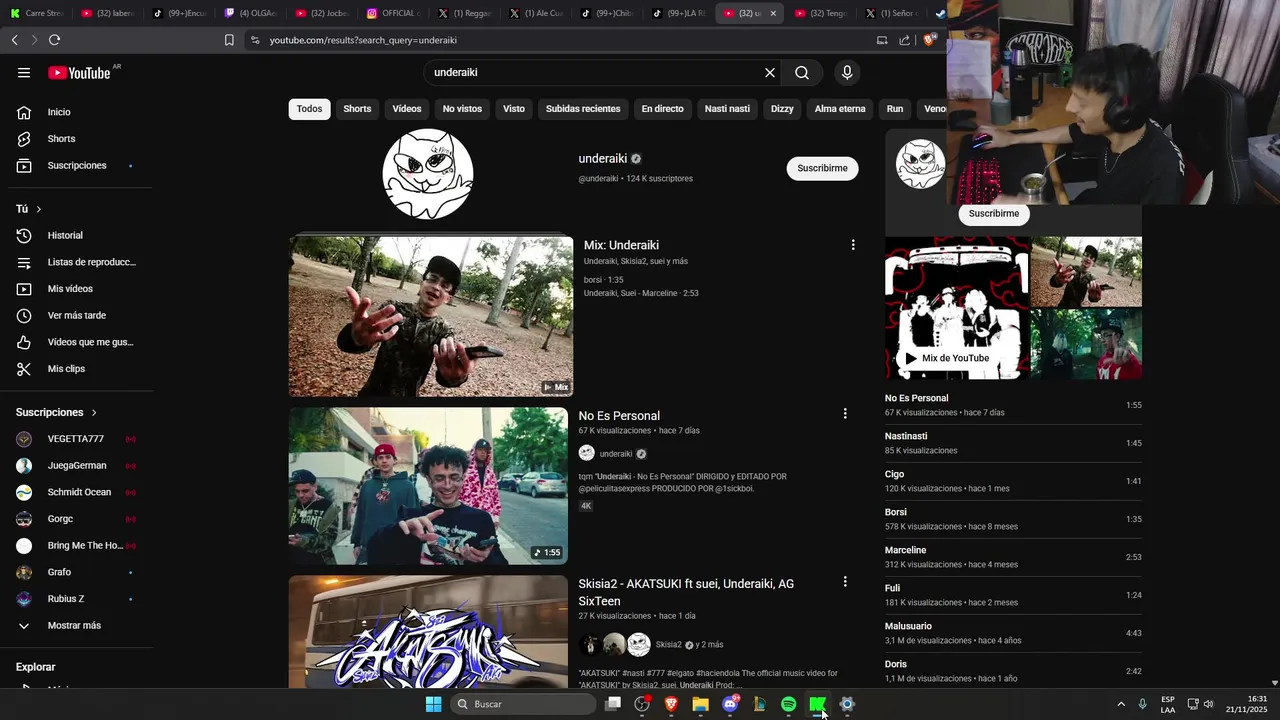Screen dimensions: 1280x720
Task: Click the underaiki channel avatar
Action: [428, 174]
